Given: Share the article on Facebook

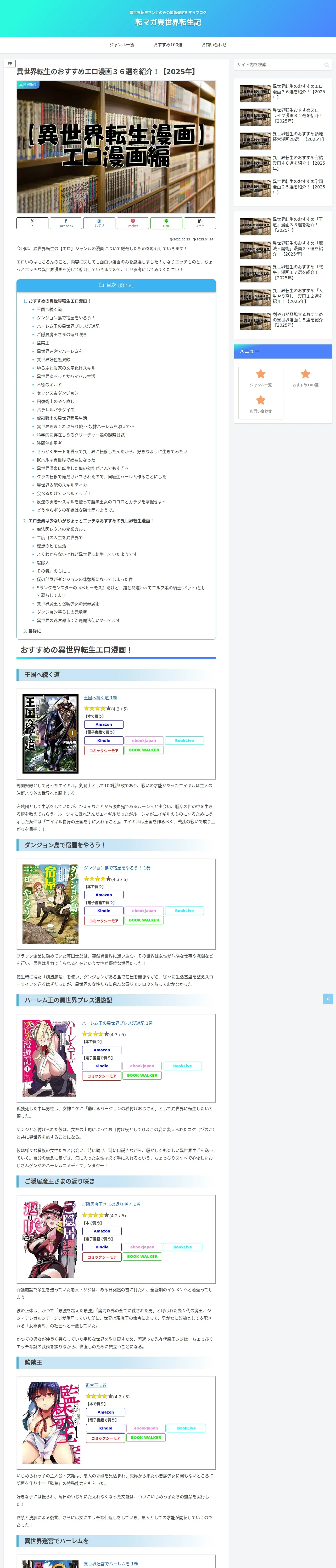Looking at the screenshot, I should tap(66, 223).
